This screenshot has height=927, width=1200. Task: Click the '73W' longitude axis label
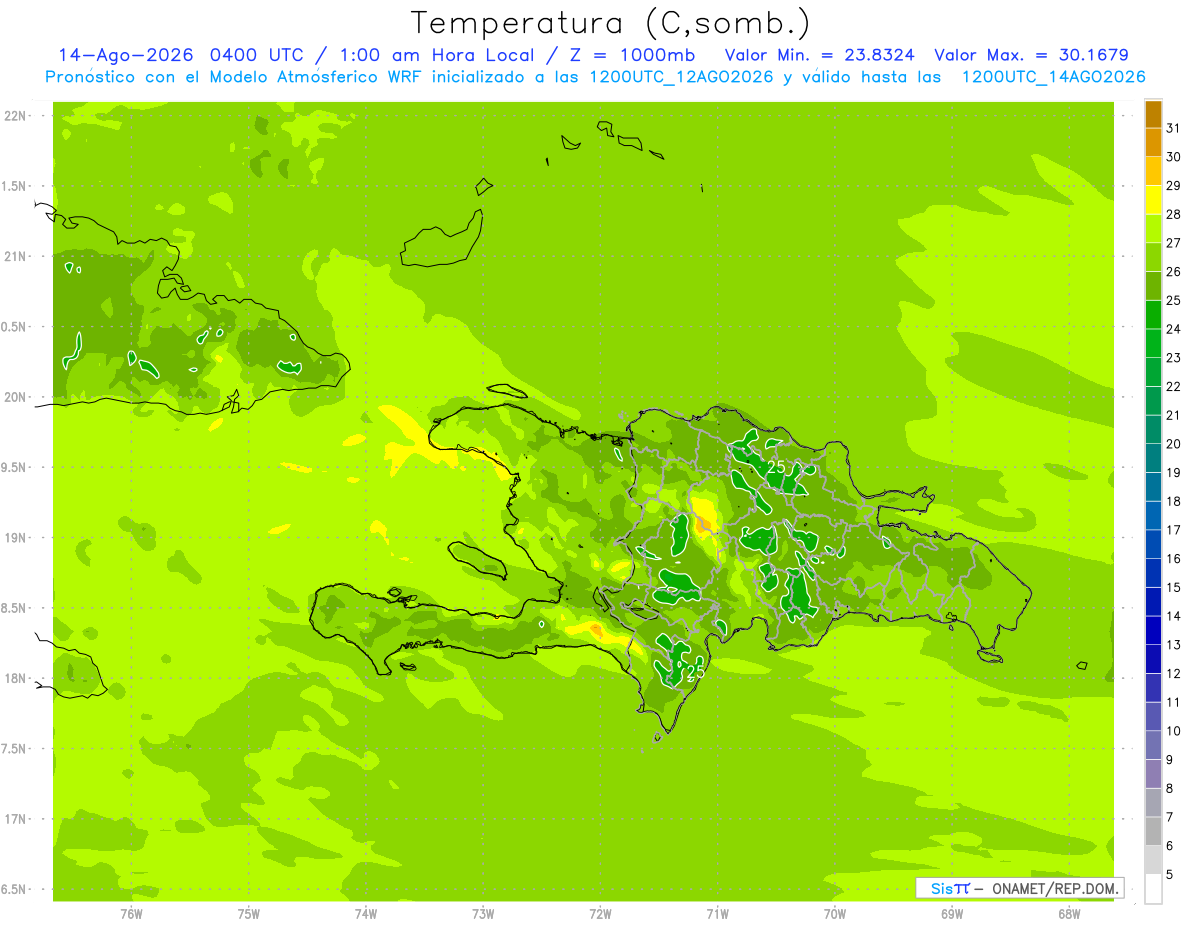pyautogui.click(x=483, y=914)
